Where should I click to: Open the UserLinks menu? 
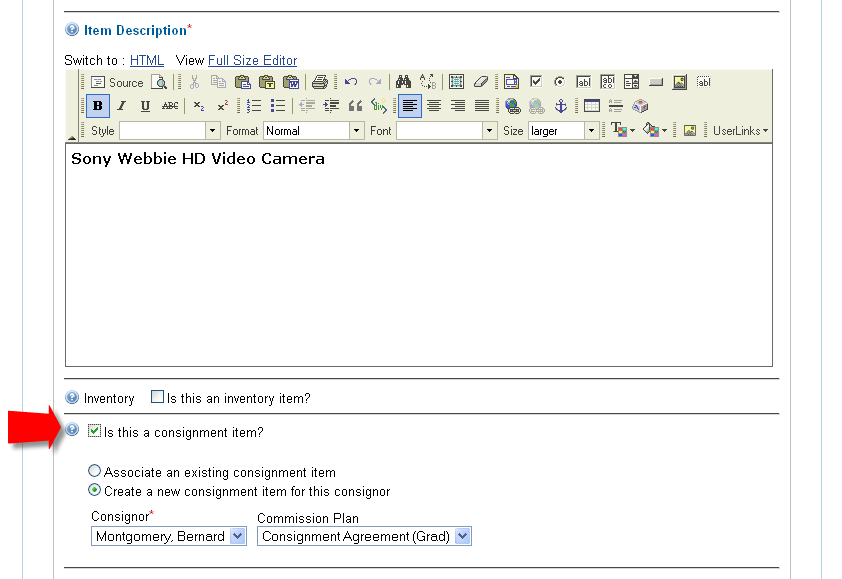pos(740,131)
